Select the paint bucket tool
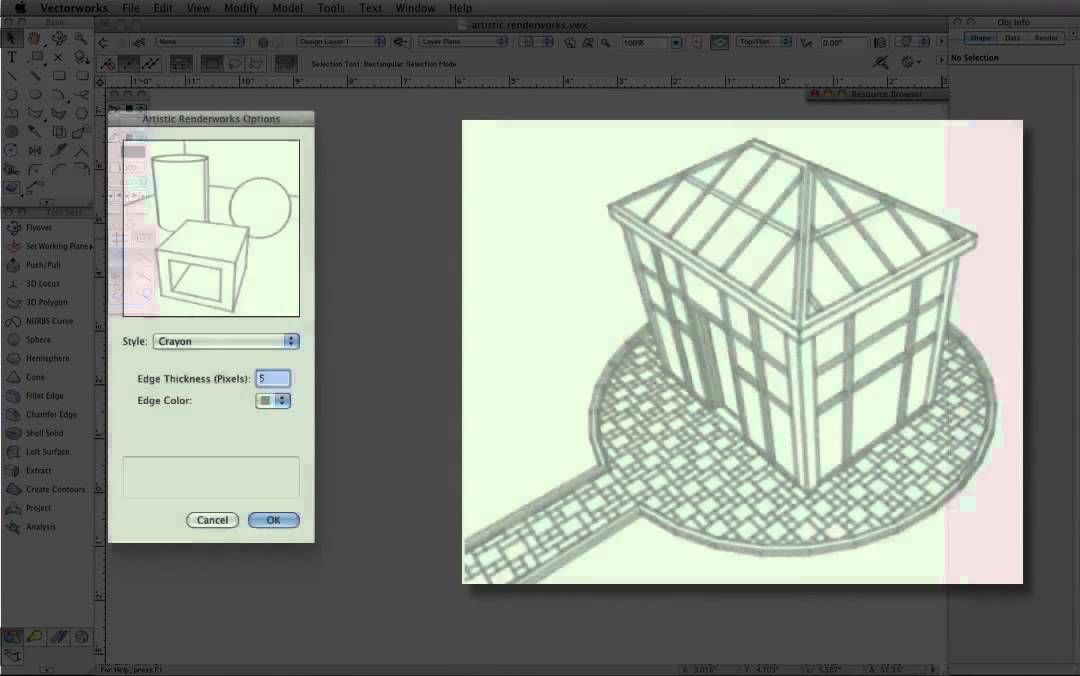1080x676 pixels. click(81, 57)
